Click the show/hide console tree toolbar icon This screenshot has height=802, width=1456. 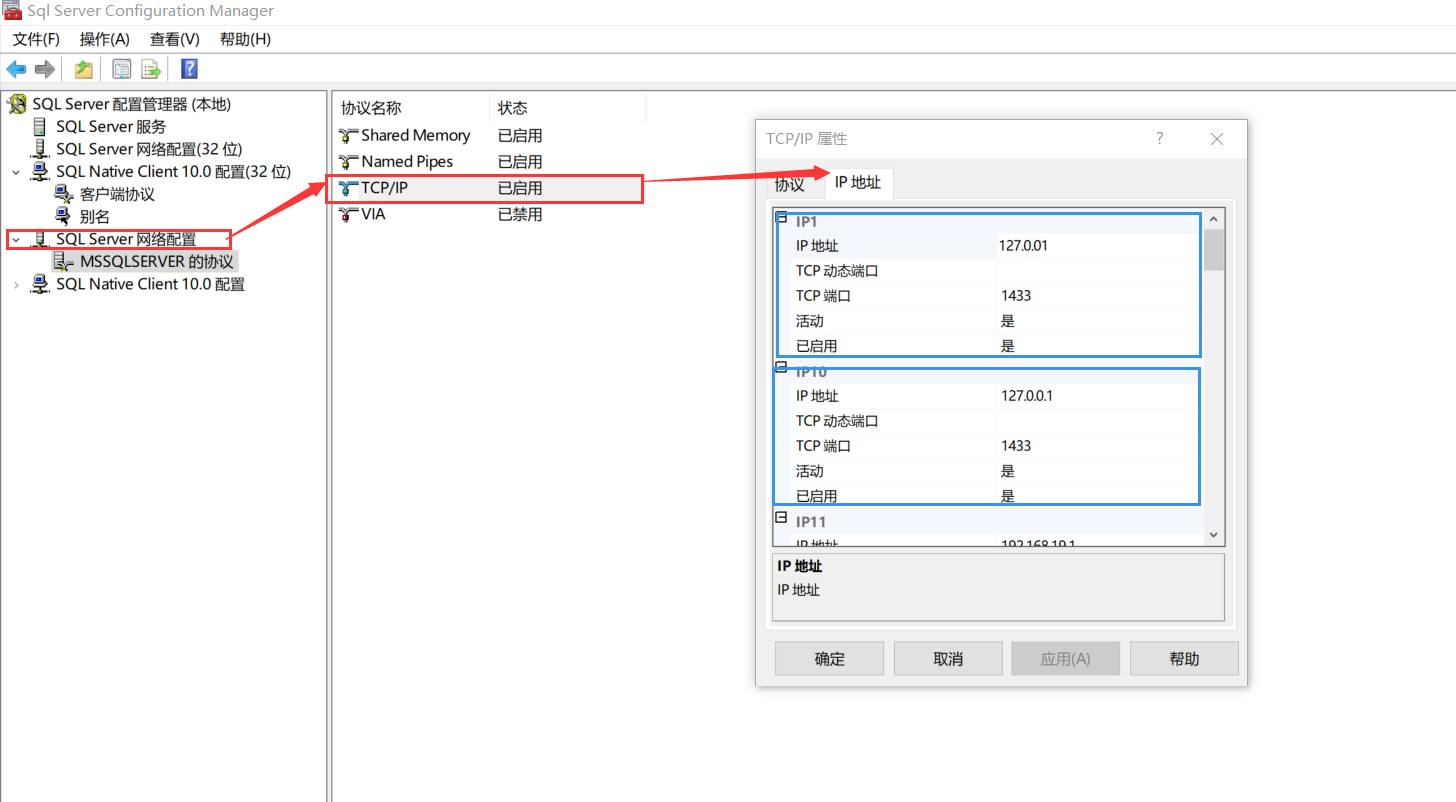121,68
